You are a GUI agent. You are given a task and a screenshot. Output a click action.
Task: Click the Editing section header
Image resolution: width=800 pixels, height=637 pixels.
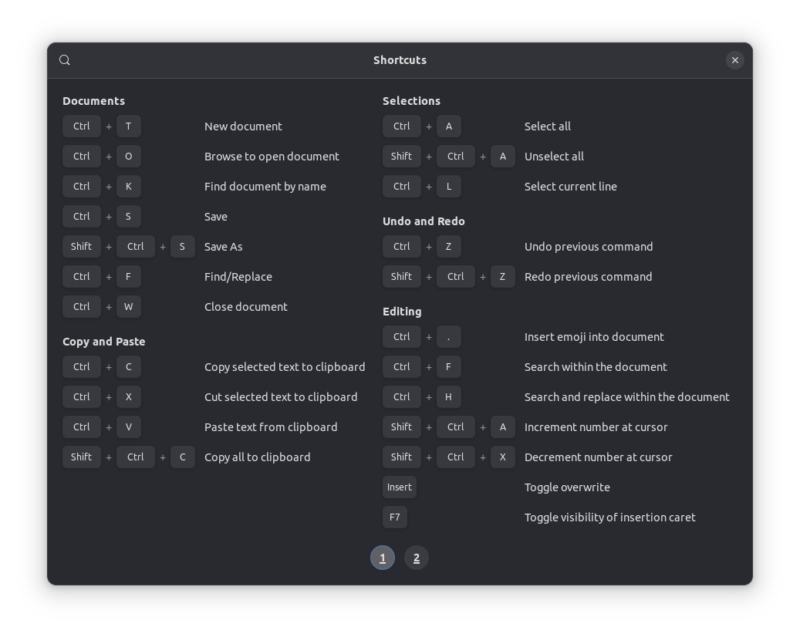pyautogui.click(x=400, y=311)
